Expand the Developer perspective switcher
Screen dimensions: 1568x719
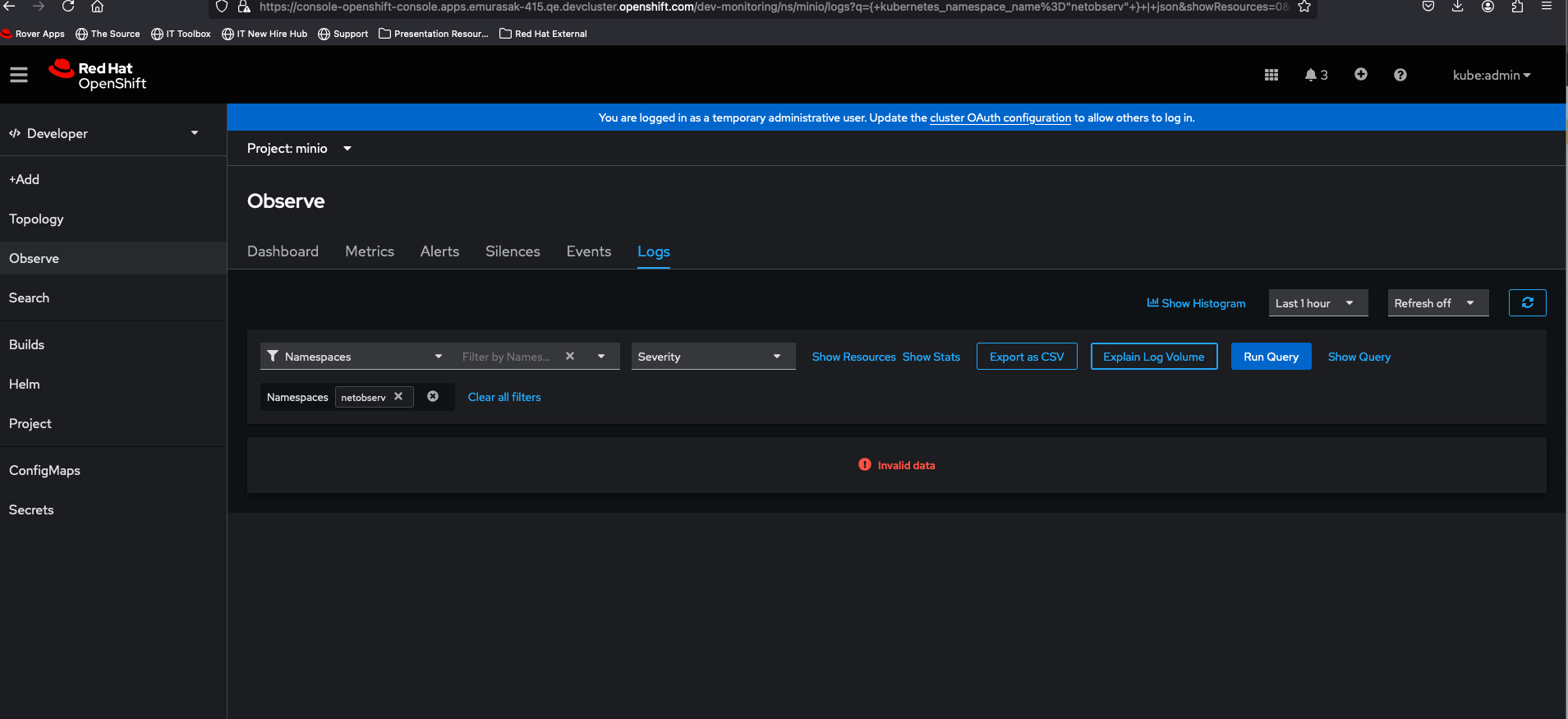[103, 133]
